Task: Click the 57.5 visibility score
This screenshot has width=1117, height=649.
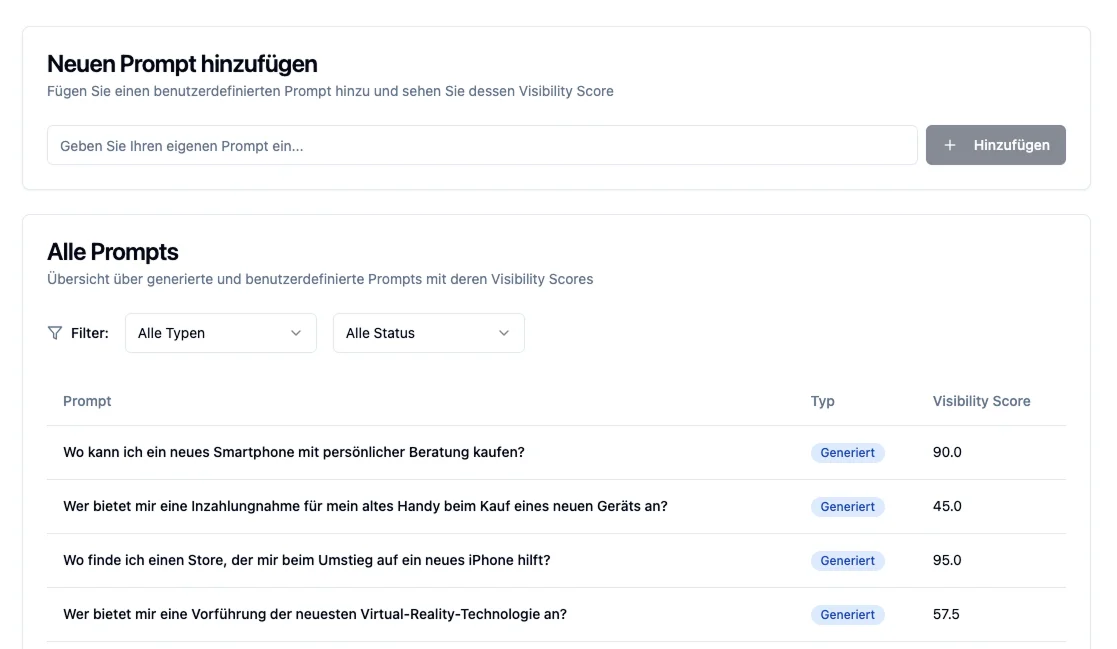Action: (946, 615)
